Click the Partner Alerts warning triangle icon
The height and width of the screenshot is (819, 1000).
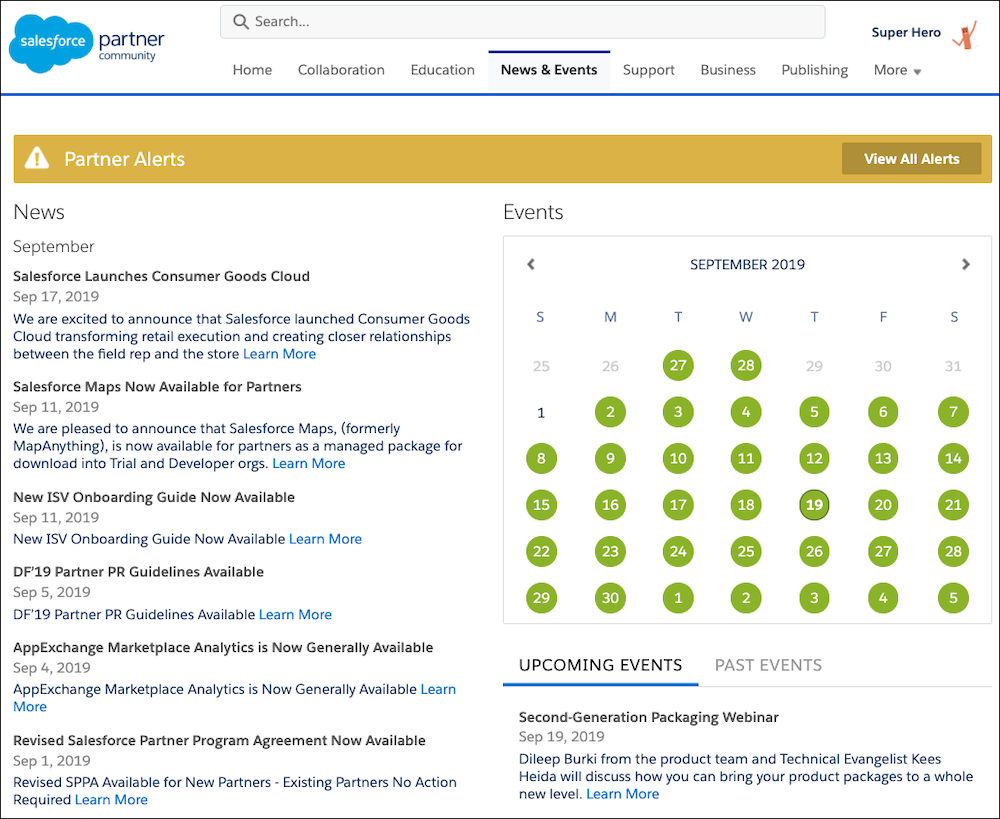point(37,158)
